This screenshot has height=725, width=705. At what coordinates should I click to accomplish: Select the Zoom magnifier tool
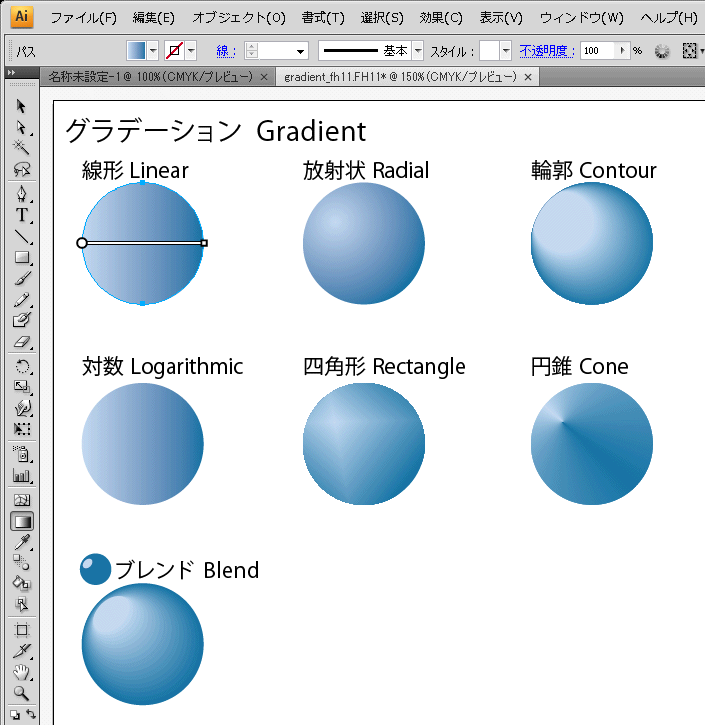[x=21, y=693]
